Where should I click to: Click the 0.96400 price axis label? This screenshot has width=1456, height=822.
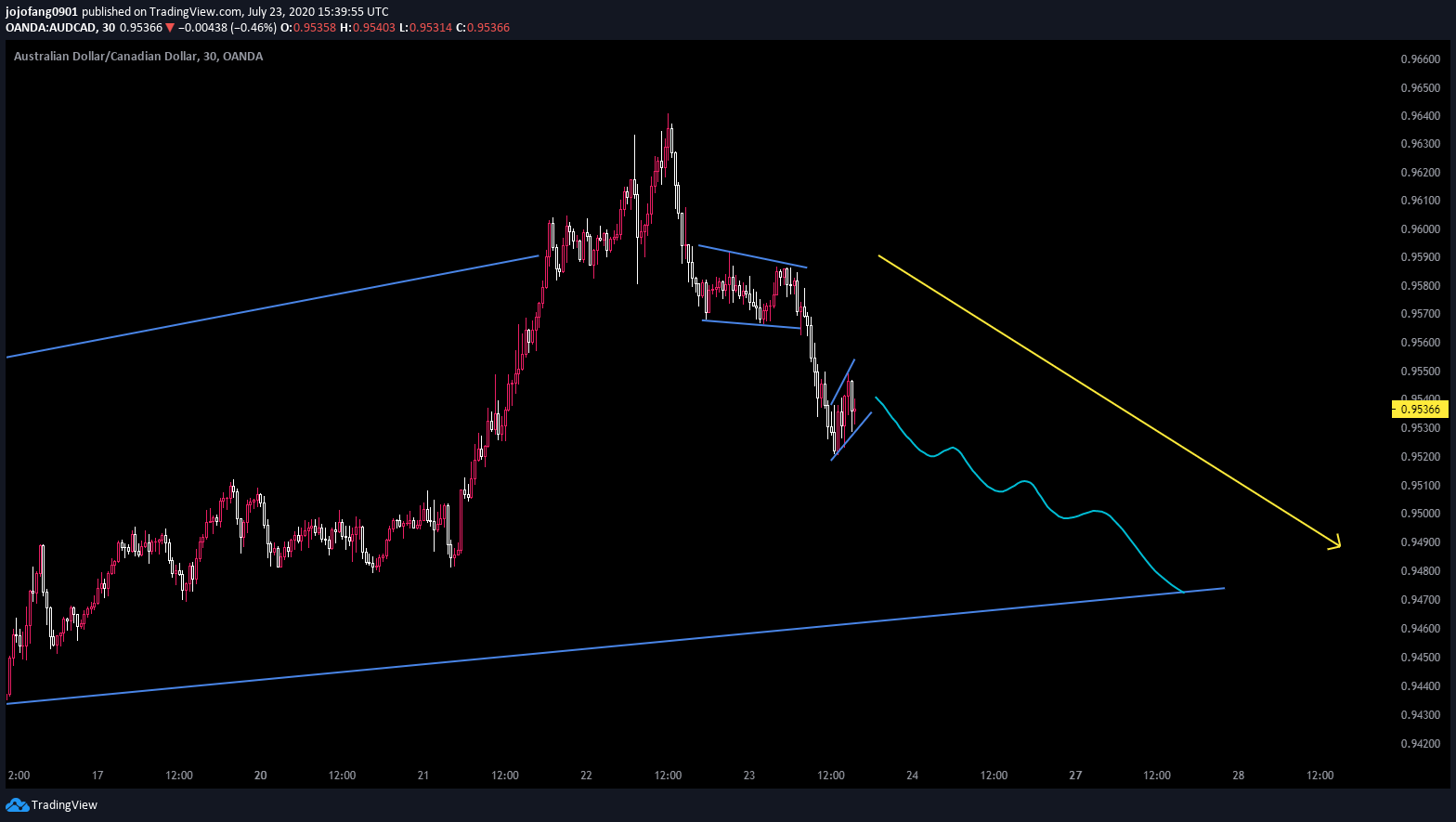1420,116
